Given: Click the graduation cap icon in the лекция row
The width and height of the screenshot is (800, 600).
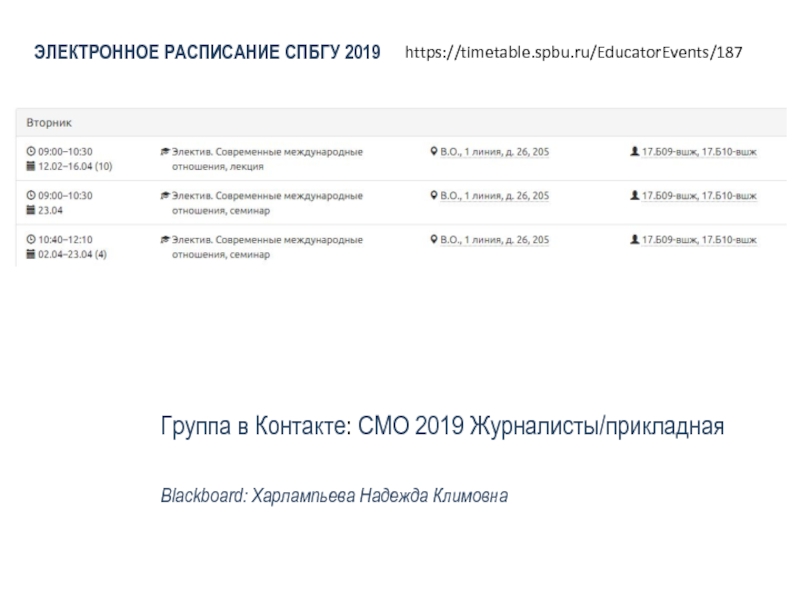Looking at the screenshot, I should 165,152.
